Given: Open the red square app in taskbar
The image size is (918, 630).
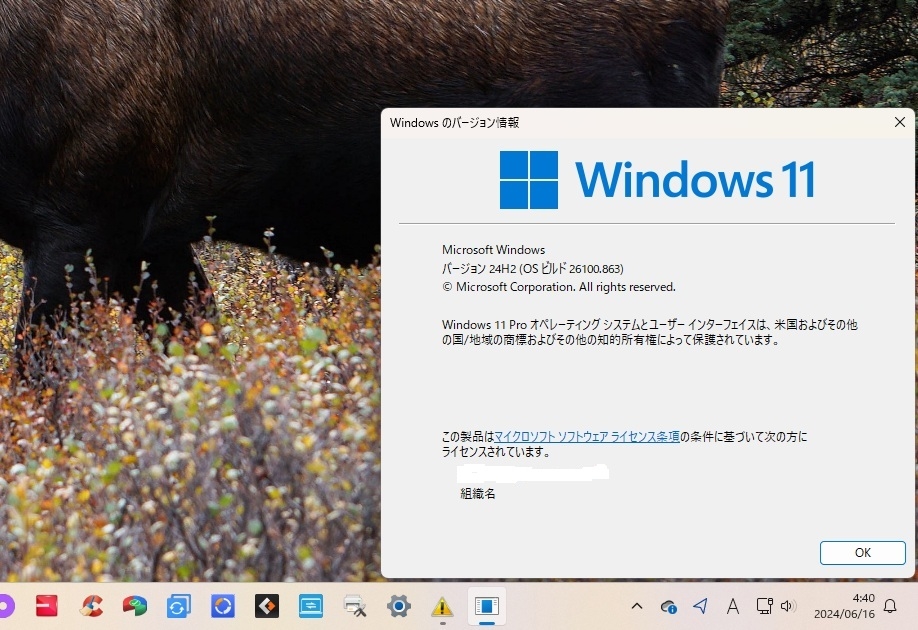Looking at the screenshot, I should click(x=47, y=606).
